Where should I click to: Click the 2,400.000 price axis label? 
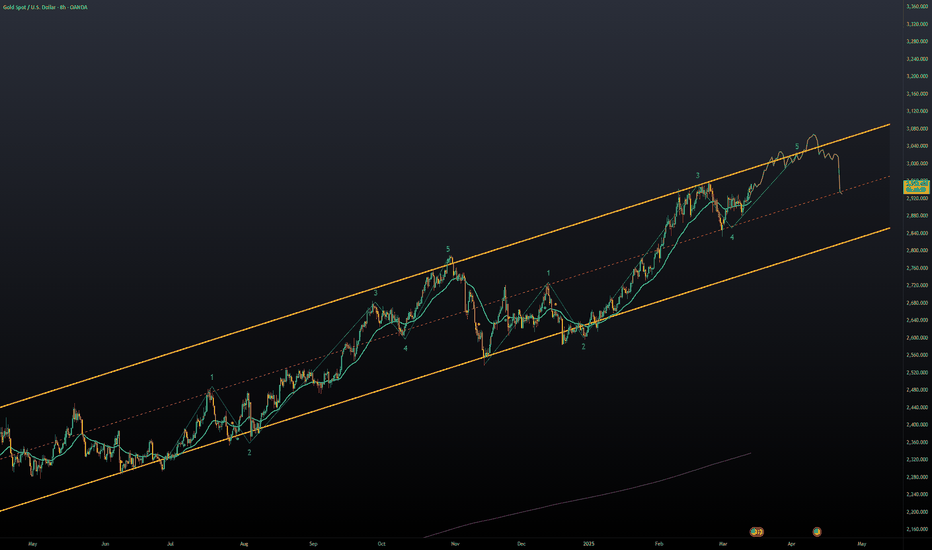[x=917, y=425]
